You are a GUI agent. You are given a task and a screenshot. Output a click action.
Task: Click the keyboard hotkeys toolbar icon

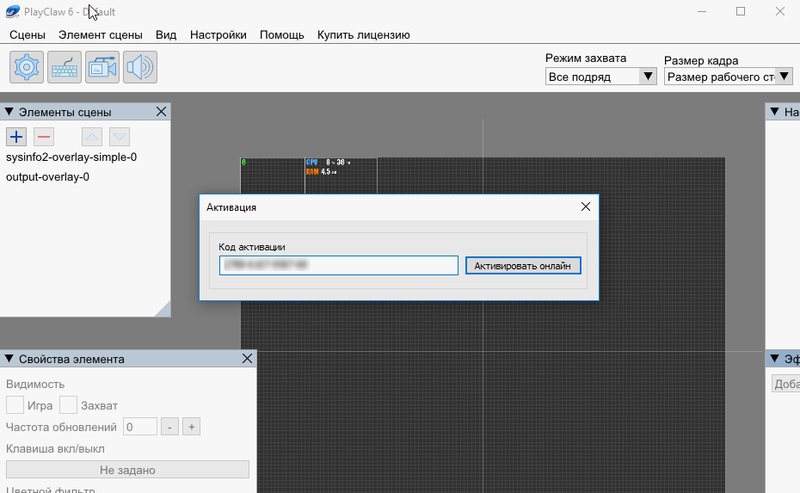tap(65, 67)
